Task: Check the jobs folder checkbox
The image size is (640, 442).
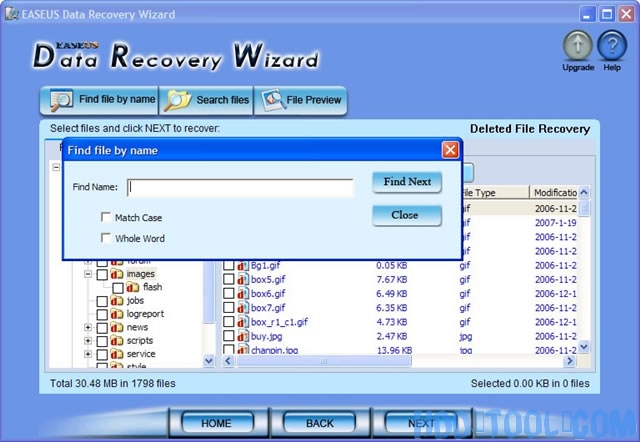Action: click(x=102, y=301)
